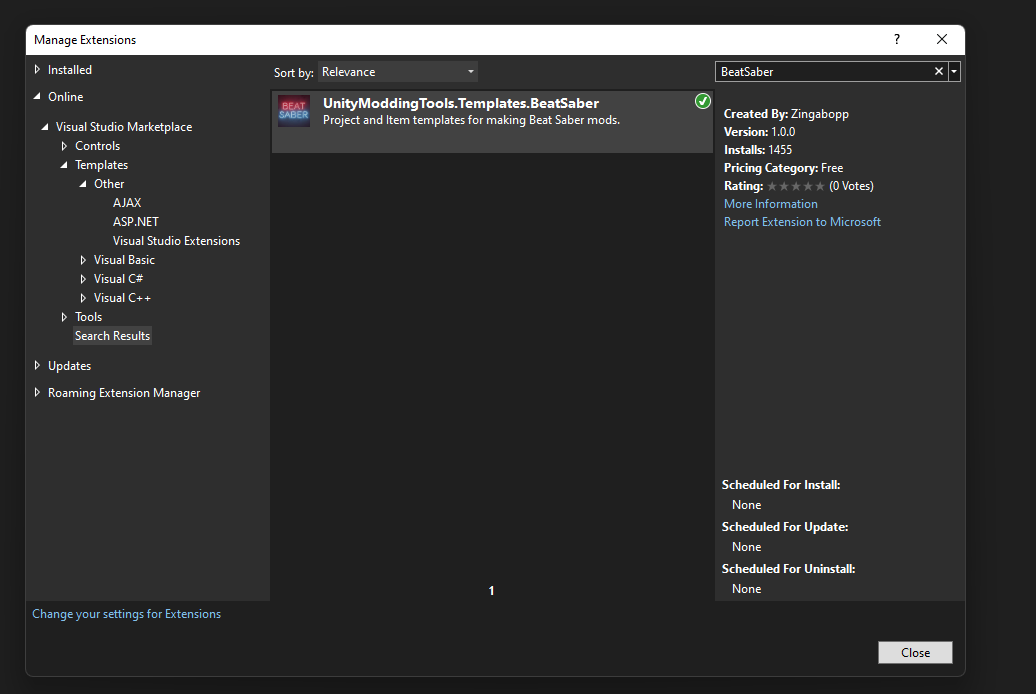This screenshot has width=1036, height=694.
Task: Click the Close button
Action: [915, 652]
